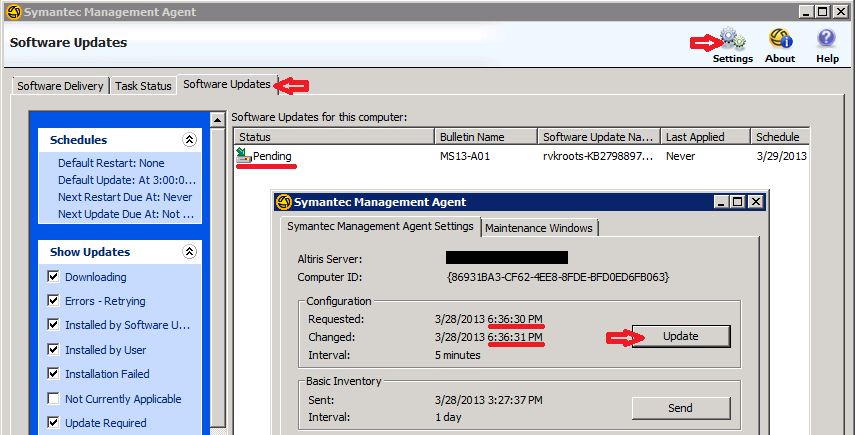Open the About globe icon
The width and height of the screenshot is (855, 435).
click(x=780, y=39)
